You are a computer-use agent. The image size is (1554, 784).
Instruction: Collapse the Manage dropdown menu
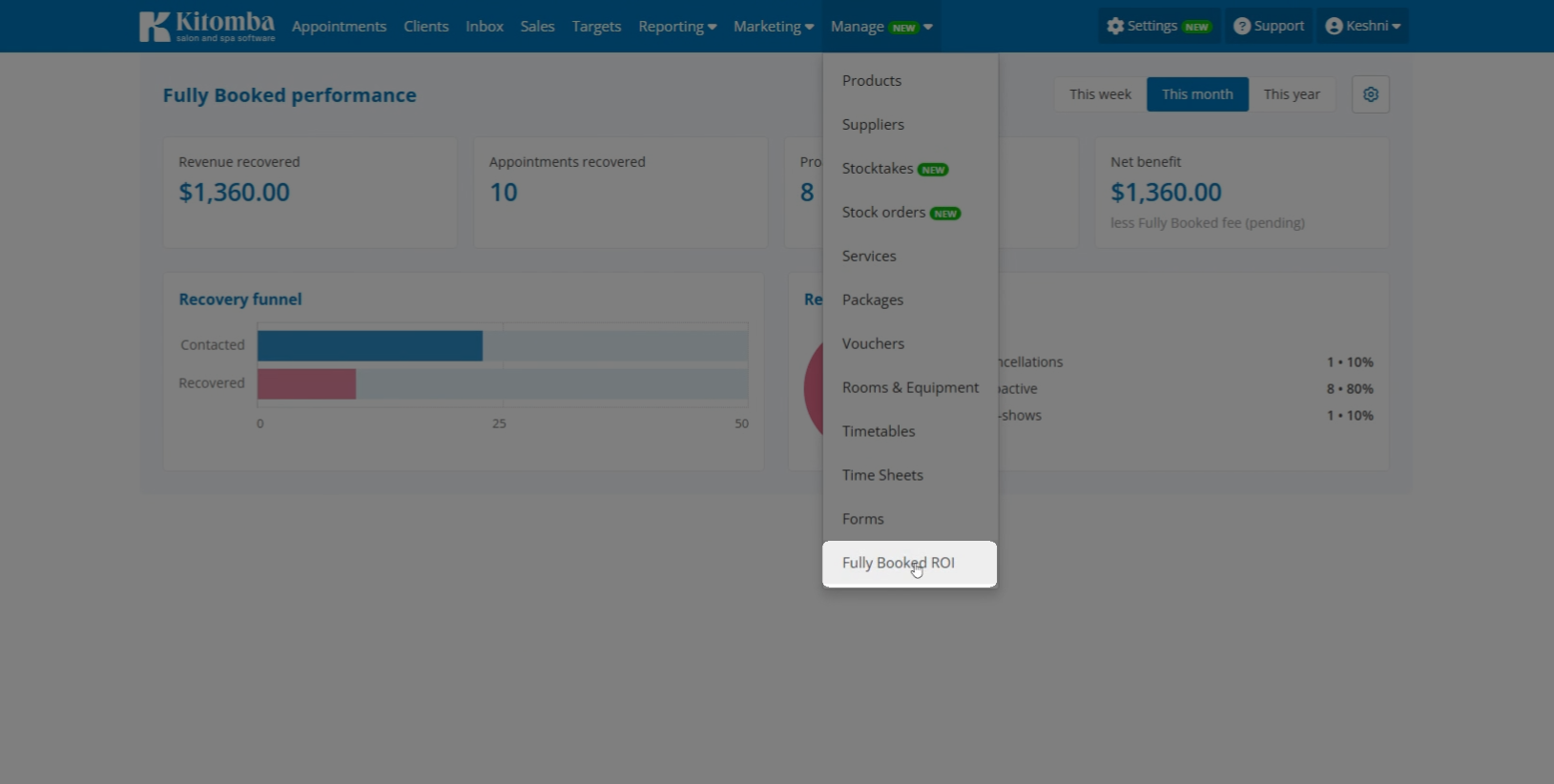tap(881, 27)
